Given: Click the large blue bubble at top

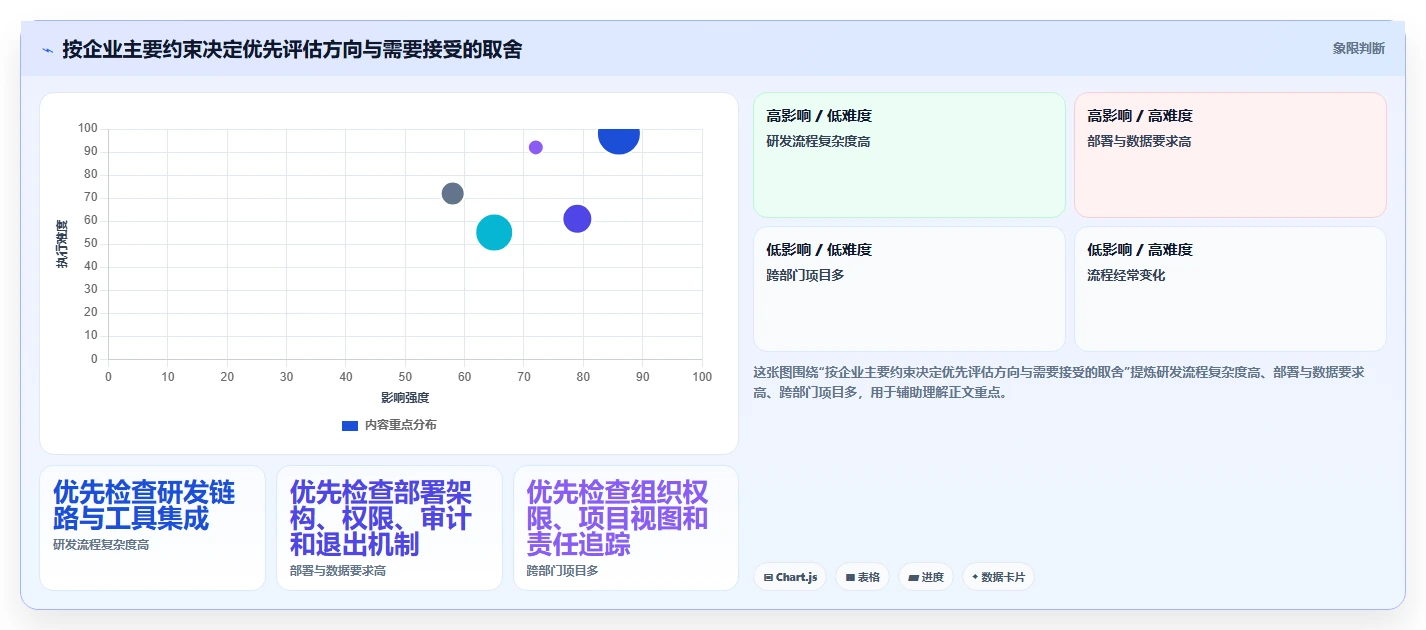Looking at the screenshot, I should pos(619,136).
